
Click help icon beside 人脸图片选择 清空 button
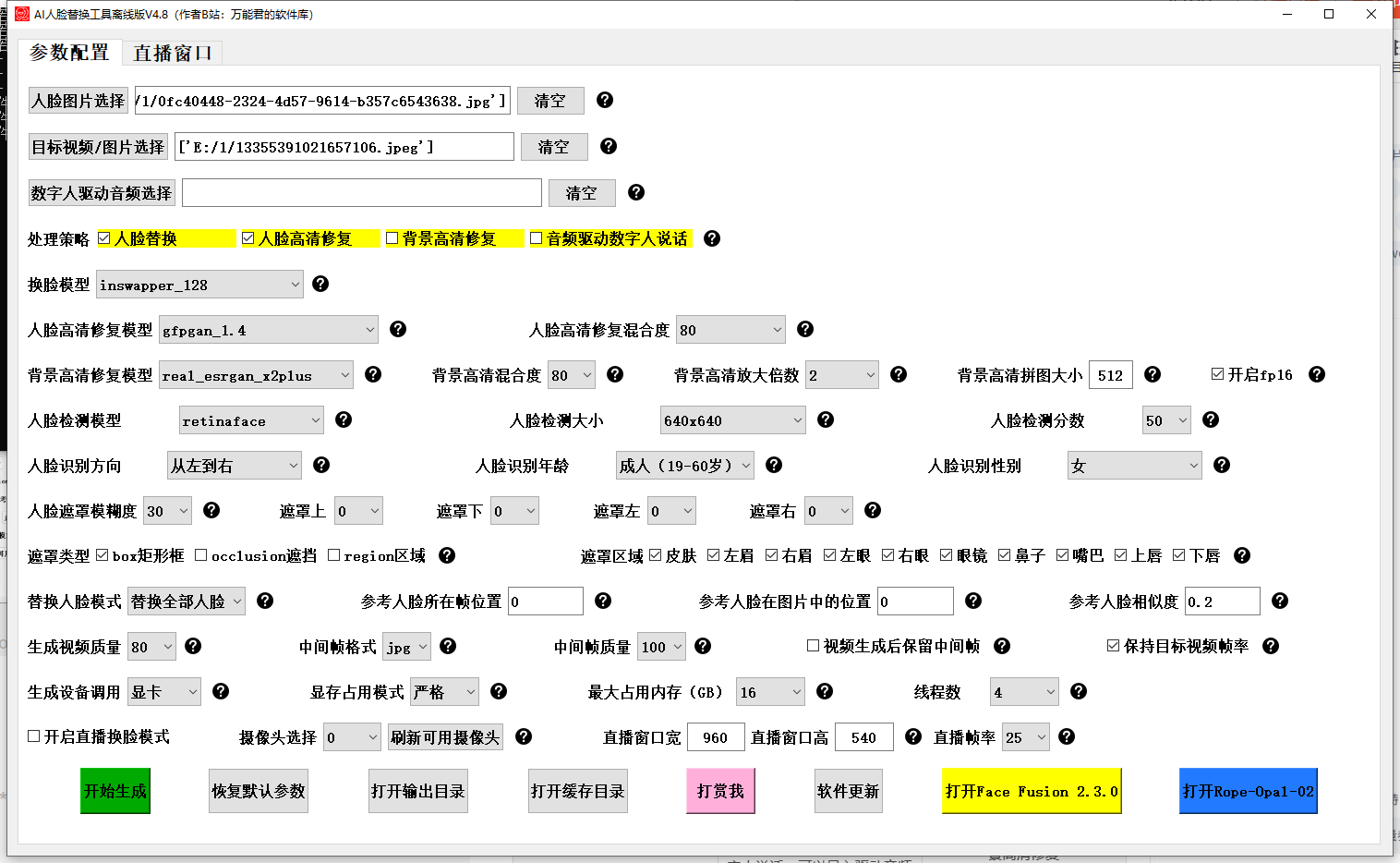click(605, 100)
